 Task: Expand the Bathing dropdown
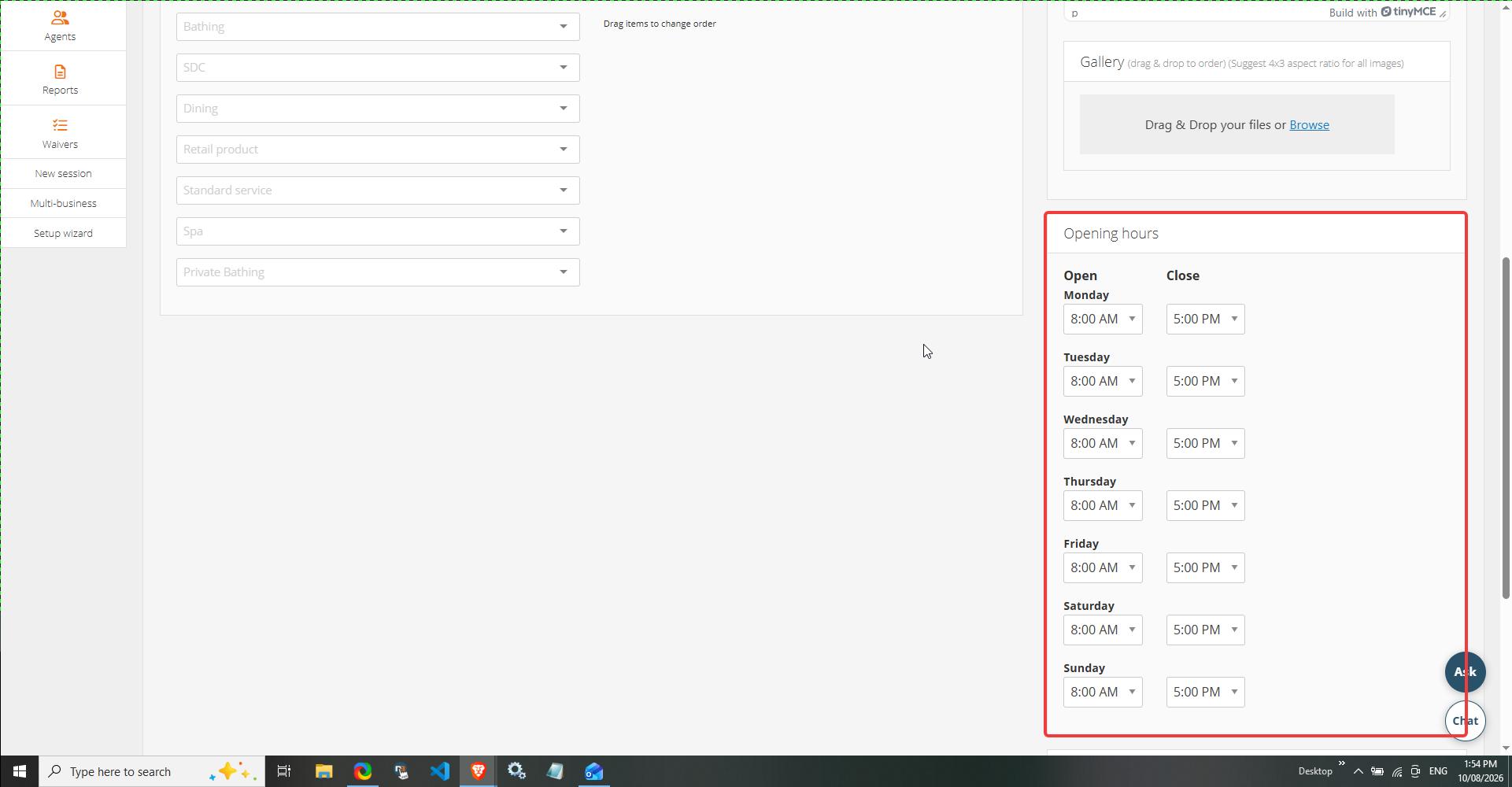378,27
